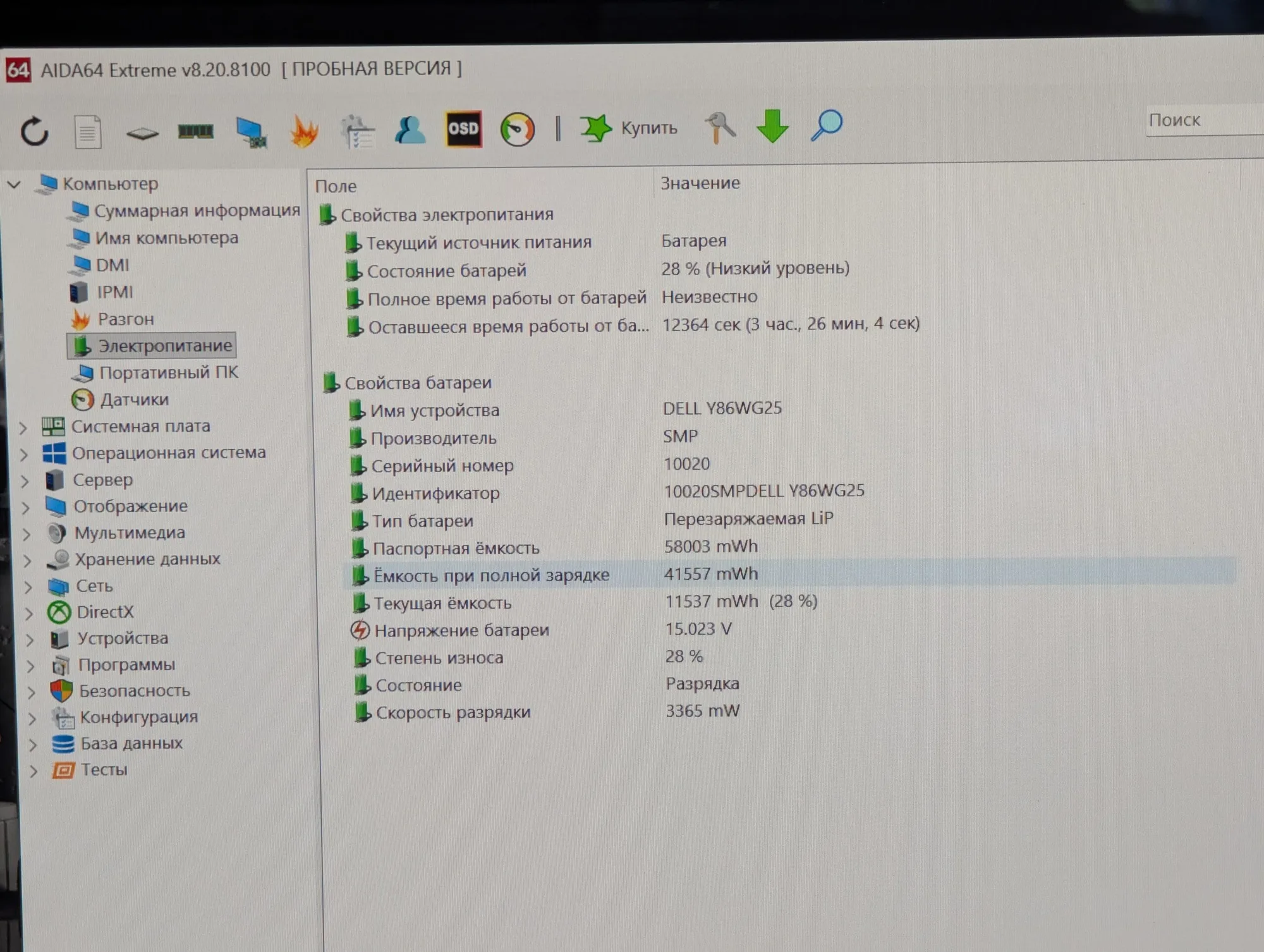Screen dimensions: 1264x952
Task: Expand the Тесты tree node
Action: (x=33, y=771)
